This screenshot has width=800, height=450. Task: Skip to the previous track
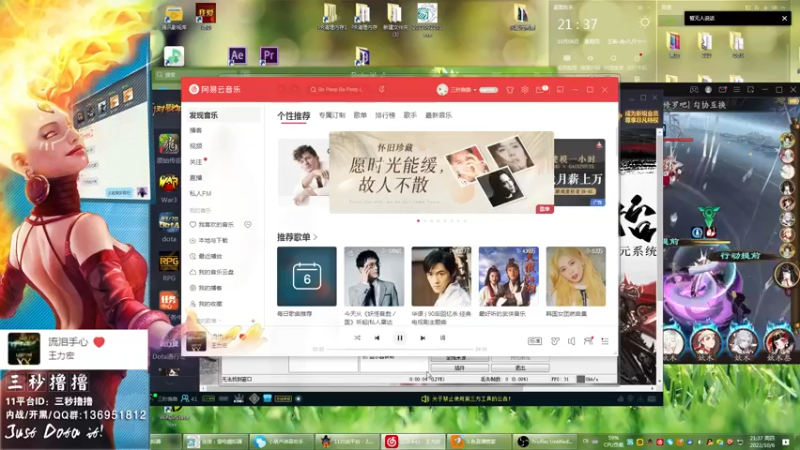(x=377, y=338)
